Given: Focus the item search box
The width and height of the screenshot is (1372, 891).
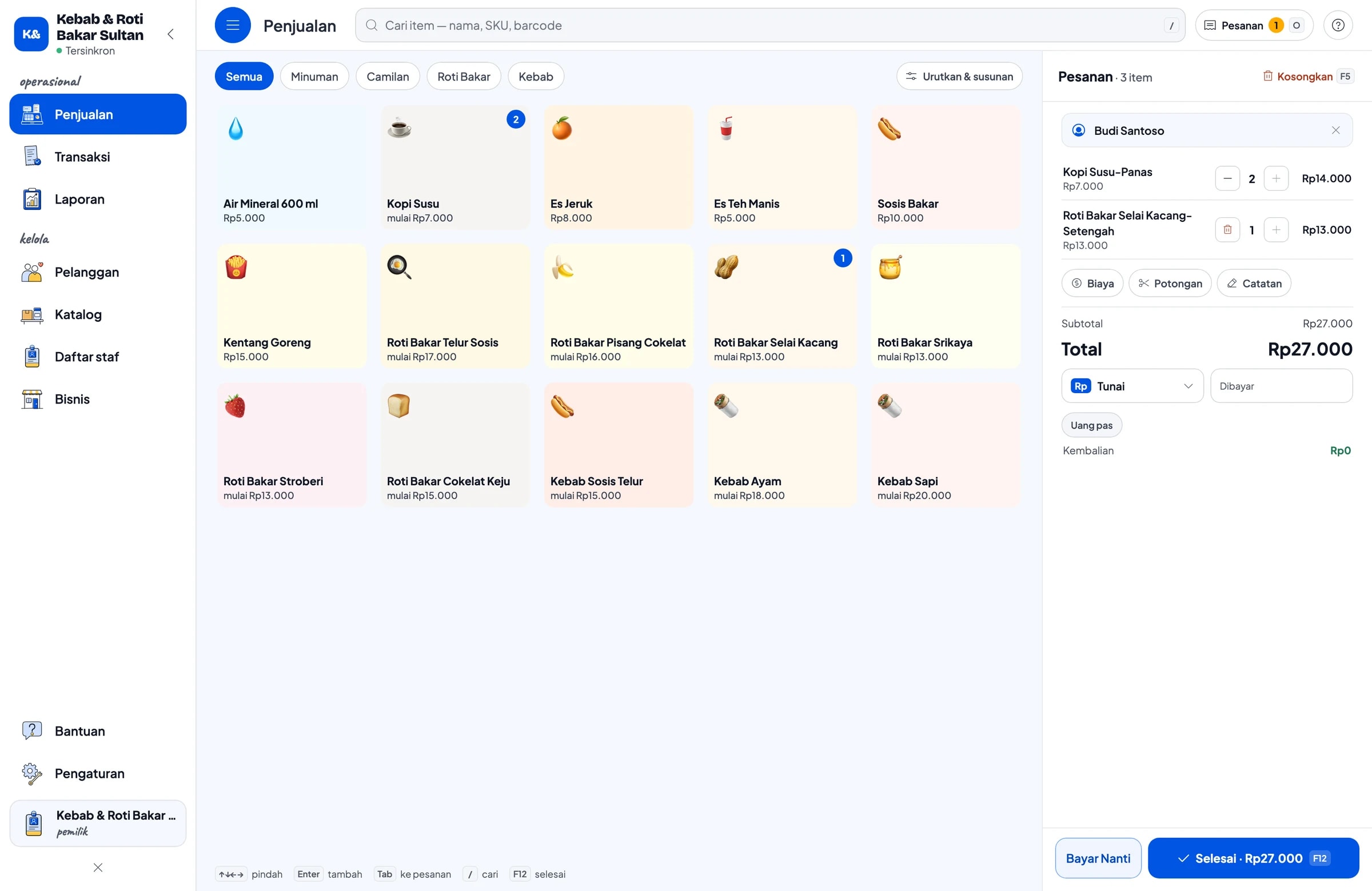Looking at the screenshot, I should click(770, 25).
